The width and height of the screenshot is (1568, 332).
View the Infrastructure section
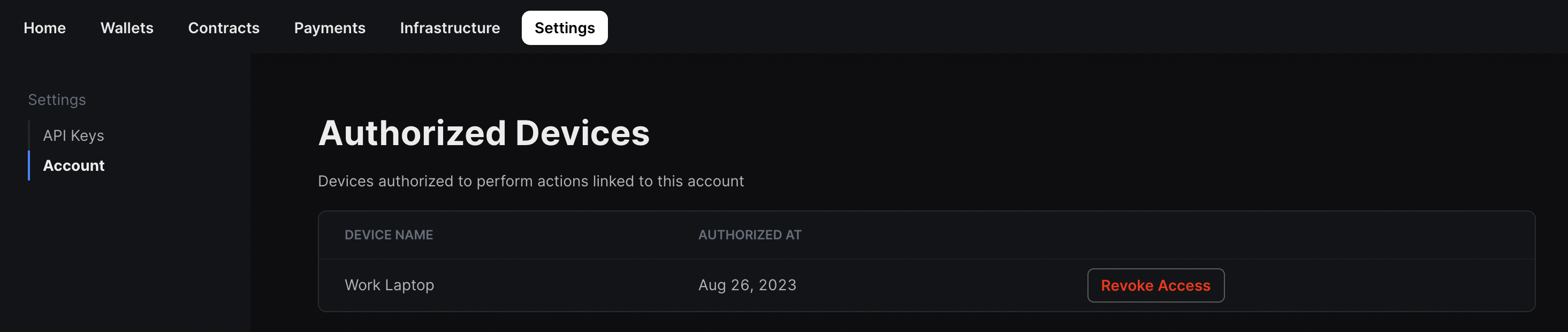point(450,27)
